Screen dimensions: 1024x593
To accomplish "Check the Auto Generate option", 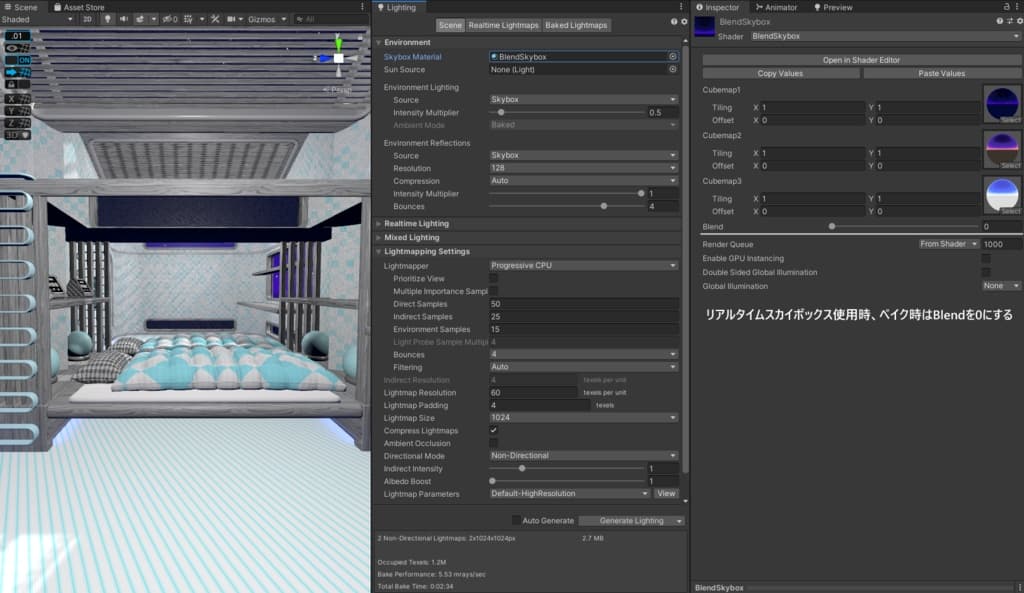I will [x=516, y=520].
